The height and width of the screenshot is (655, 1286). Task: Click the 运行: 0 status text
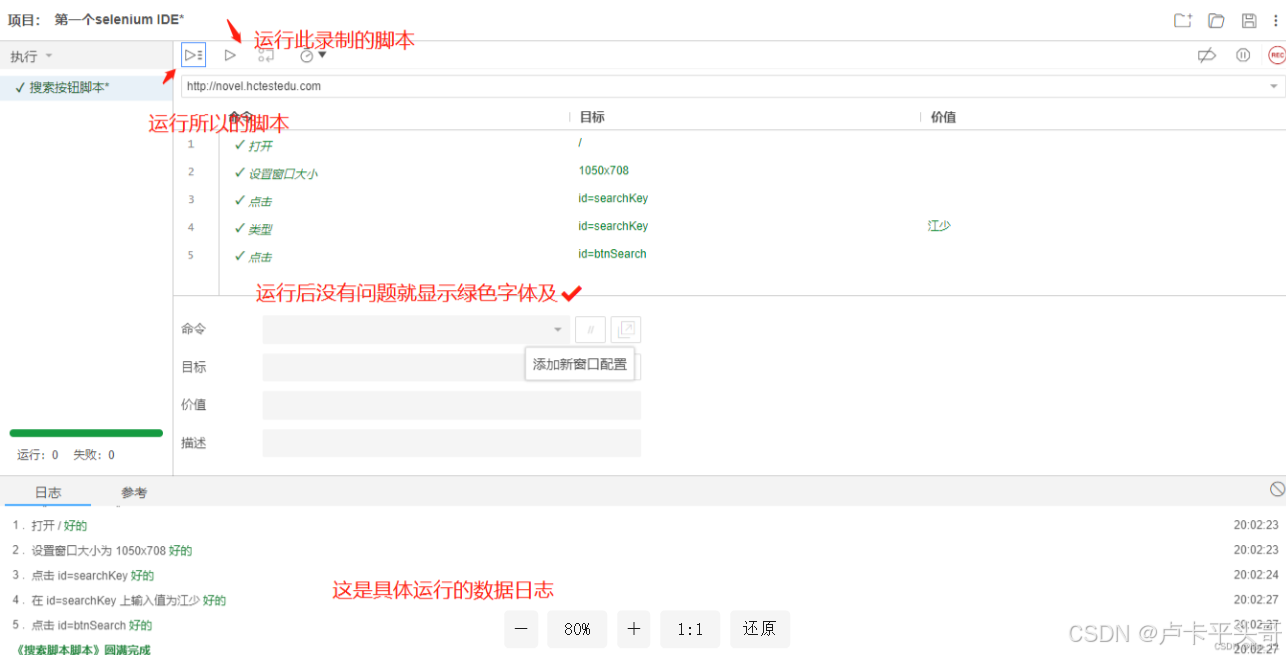click(x=38, y=455)
